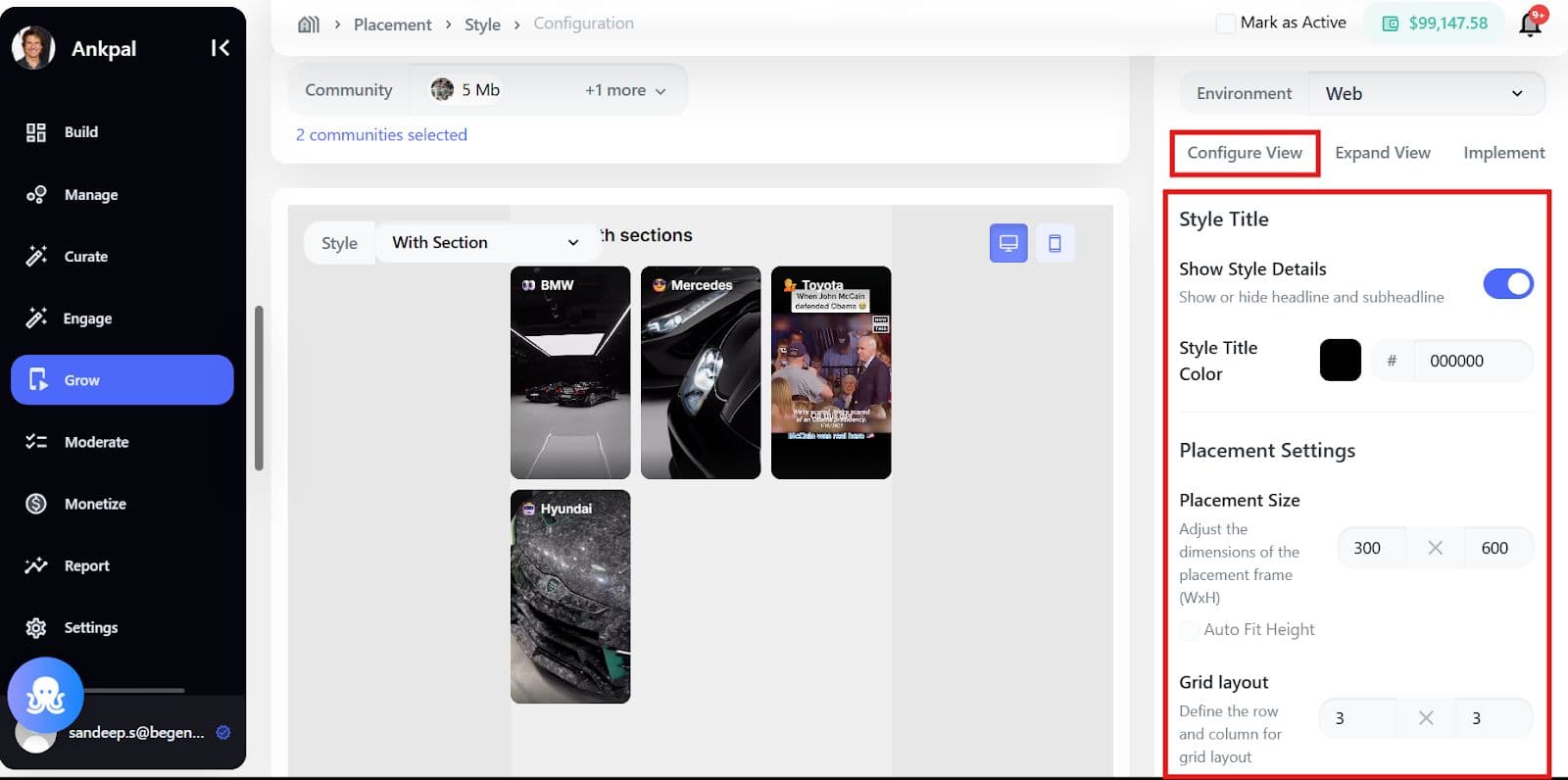Check the Mark as Active checkbox

coord(1225,24)
